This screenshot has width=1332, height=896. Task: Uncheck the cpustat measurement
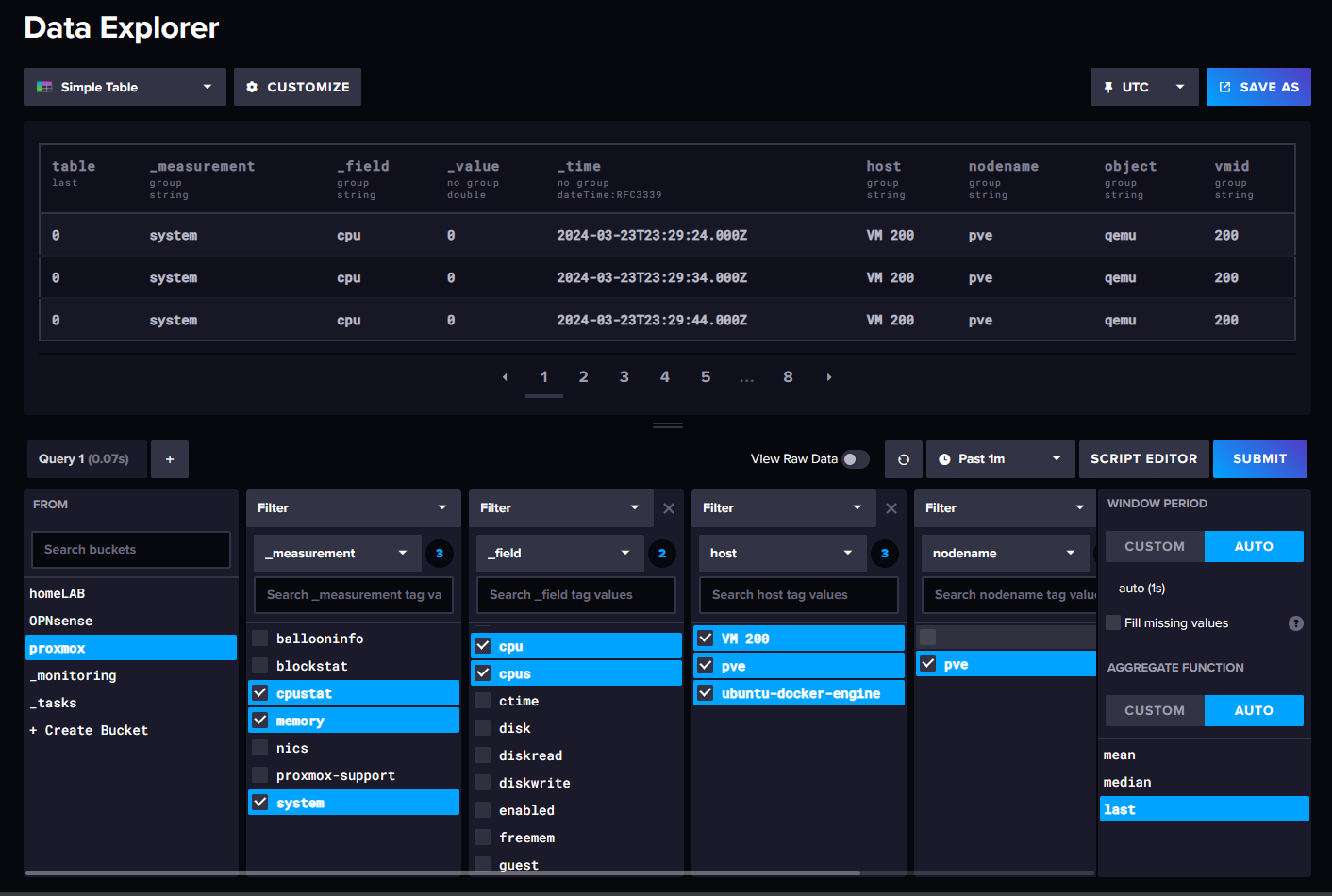coord(260,693)
